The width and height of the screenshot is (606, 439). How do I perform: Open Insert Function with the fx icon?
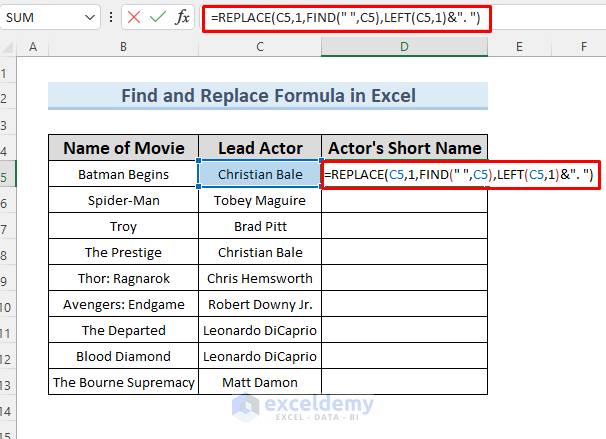point(181,18)
